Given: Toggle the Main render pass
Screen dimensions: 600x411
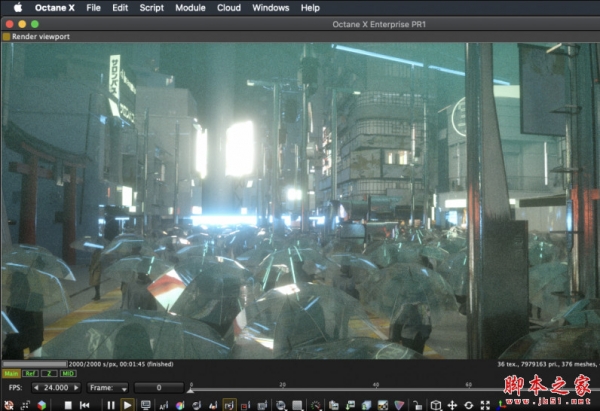Looking at the screenshot, I should 11,374.
